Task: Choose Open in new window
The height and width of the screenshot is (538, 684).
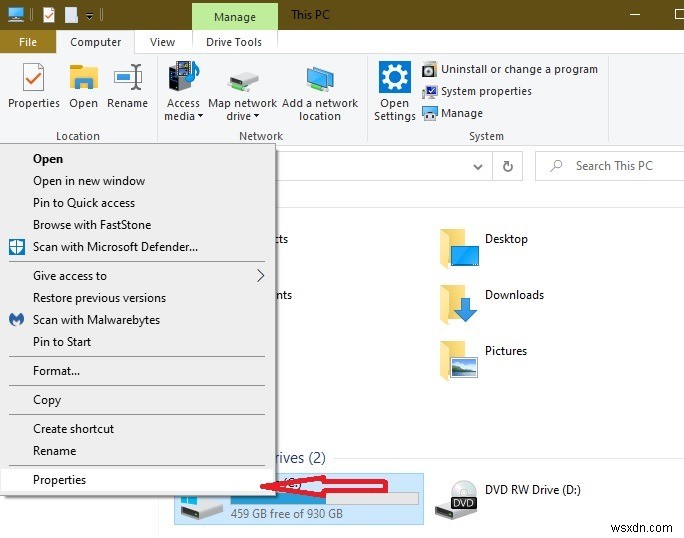Action: click(137, 181)
